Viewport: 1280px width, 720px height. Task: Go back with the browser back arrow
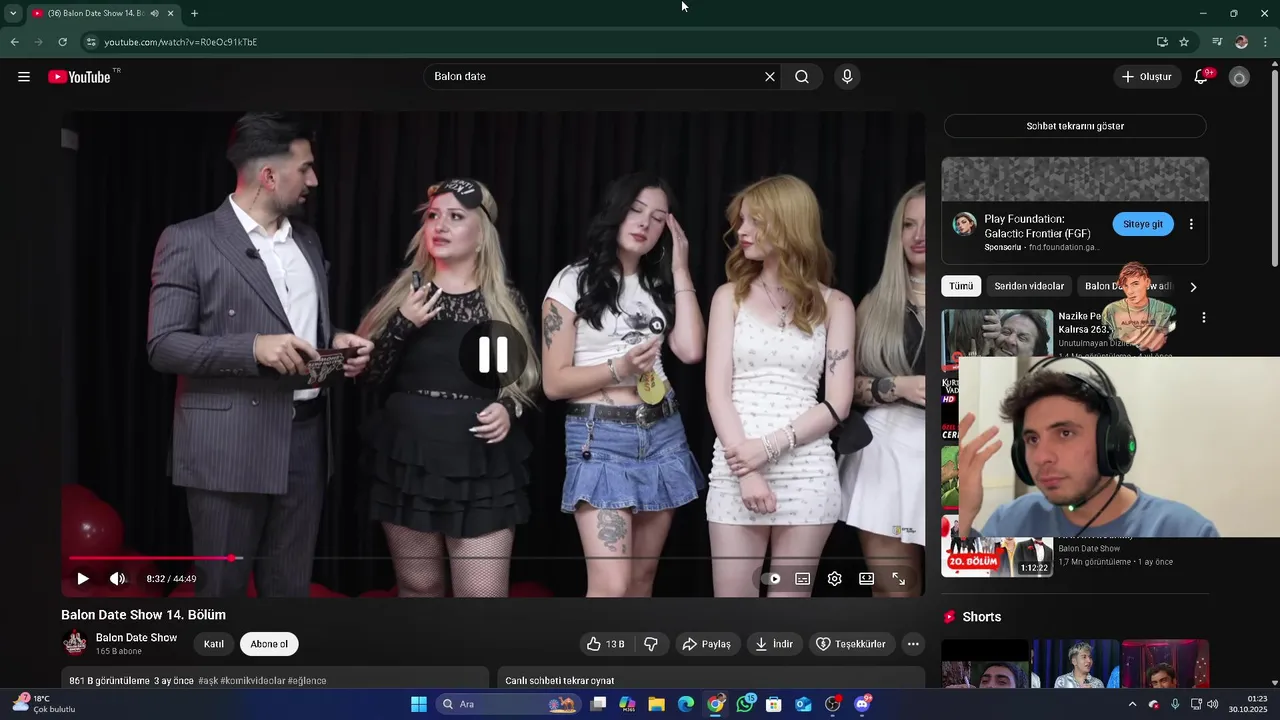click(14, 42)
